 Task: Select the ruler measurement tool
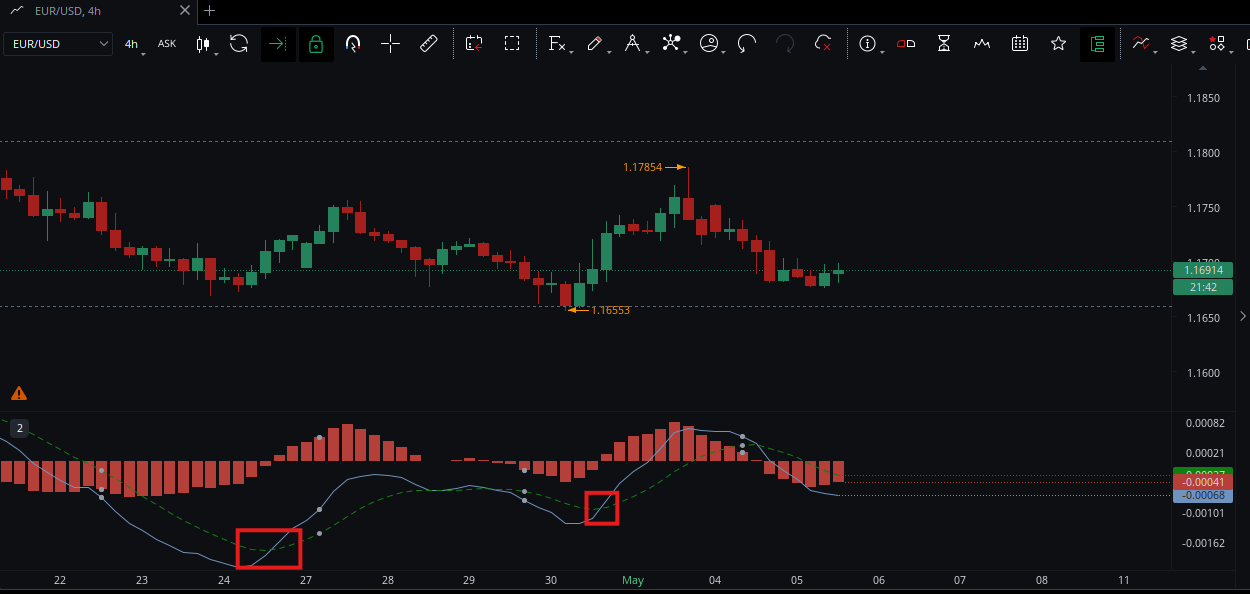(429, 44)
